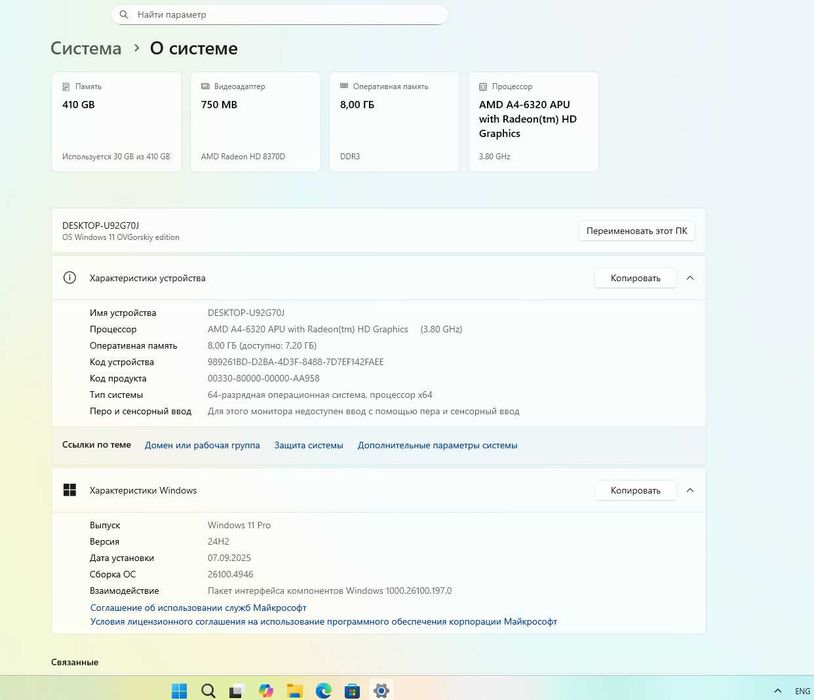Viewport: 814px width, 700px height.
Task: Open the 'Память' 410 GB storage card
Action: (117, 122)
